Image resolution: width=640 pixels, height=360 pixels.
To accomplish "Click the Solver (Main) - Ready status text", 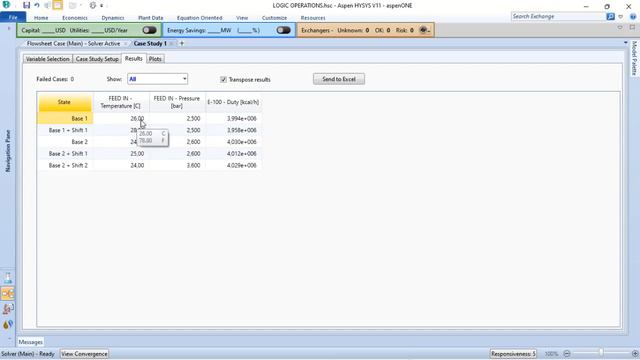I will coord(28,354).
